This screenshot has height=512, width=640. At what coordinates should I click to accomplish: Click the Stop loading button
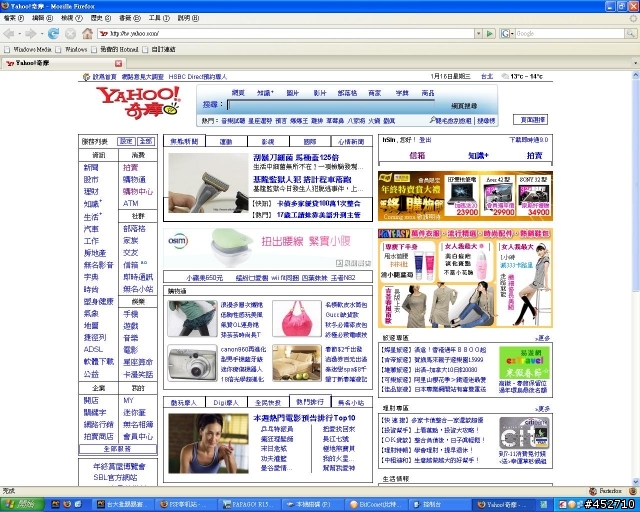(x=71, y=33)
